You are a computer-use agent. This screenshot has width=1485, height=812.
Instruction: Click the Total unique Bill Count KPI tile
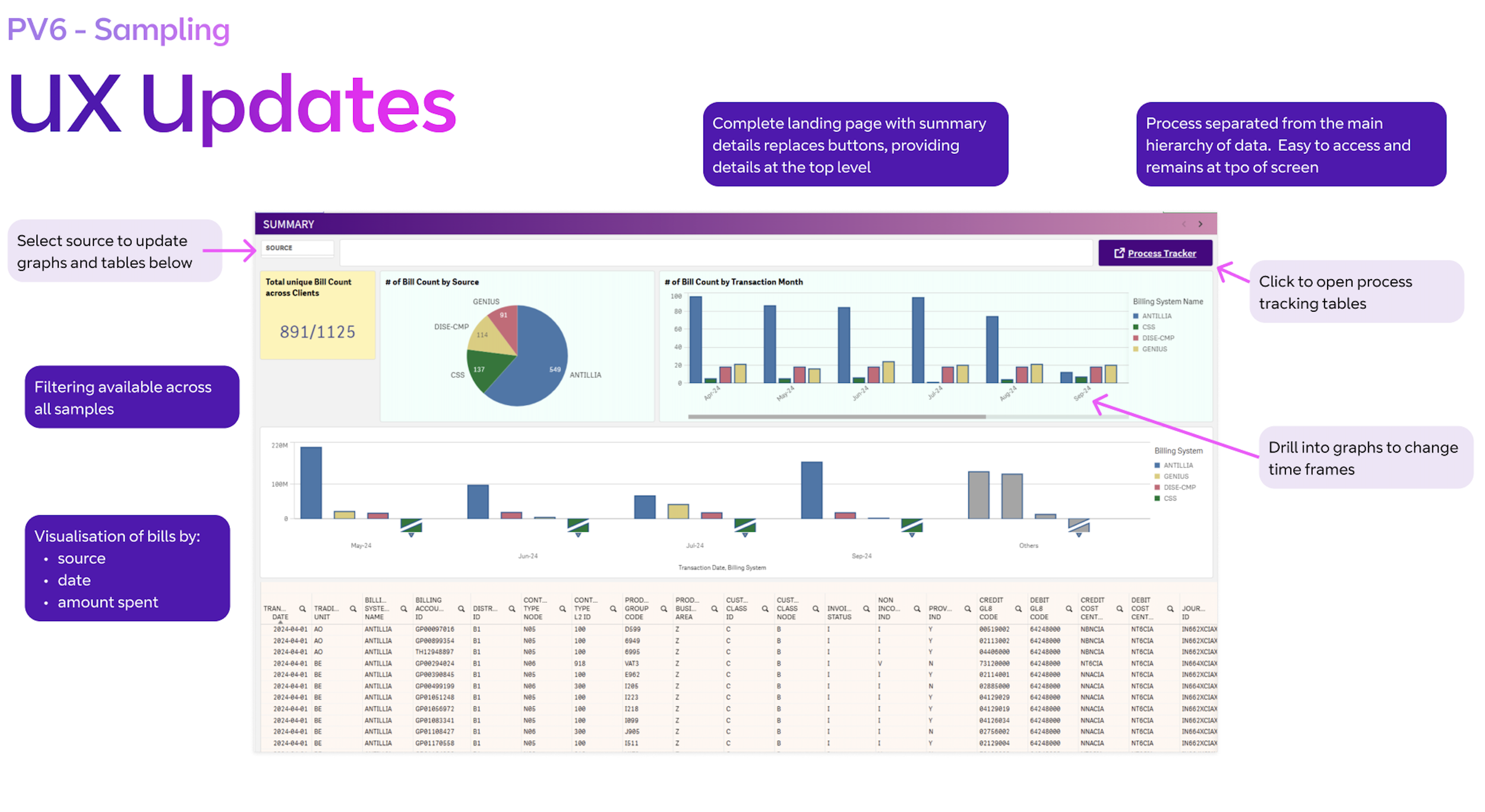[x=318, y=315]
